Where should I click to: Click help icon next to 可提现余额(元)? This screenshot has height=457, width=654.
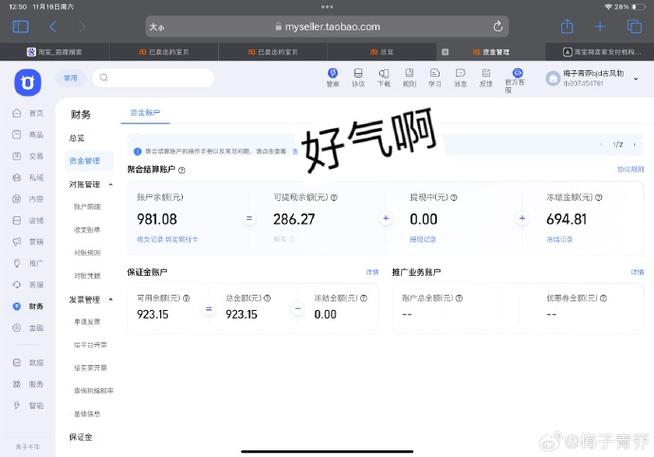(334, 197)
